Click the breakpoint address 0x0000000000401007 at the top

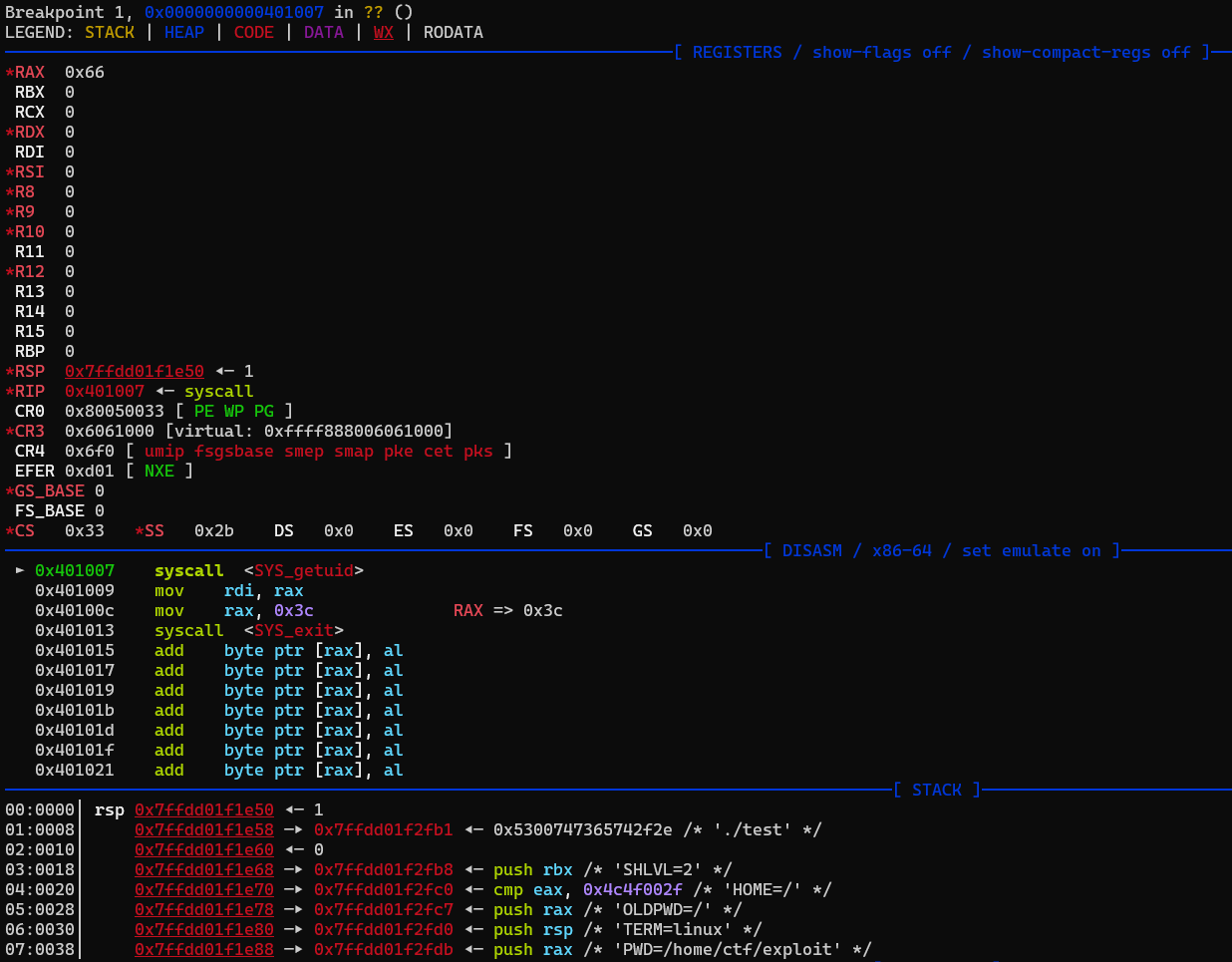pyautogui.click(x=233, y=12)
